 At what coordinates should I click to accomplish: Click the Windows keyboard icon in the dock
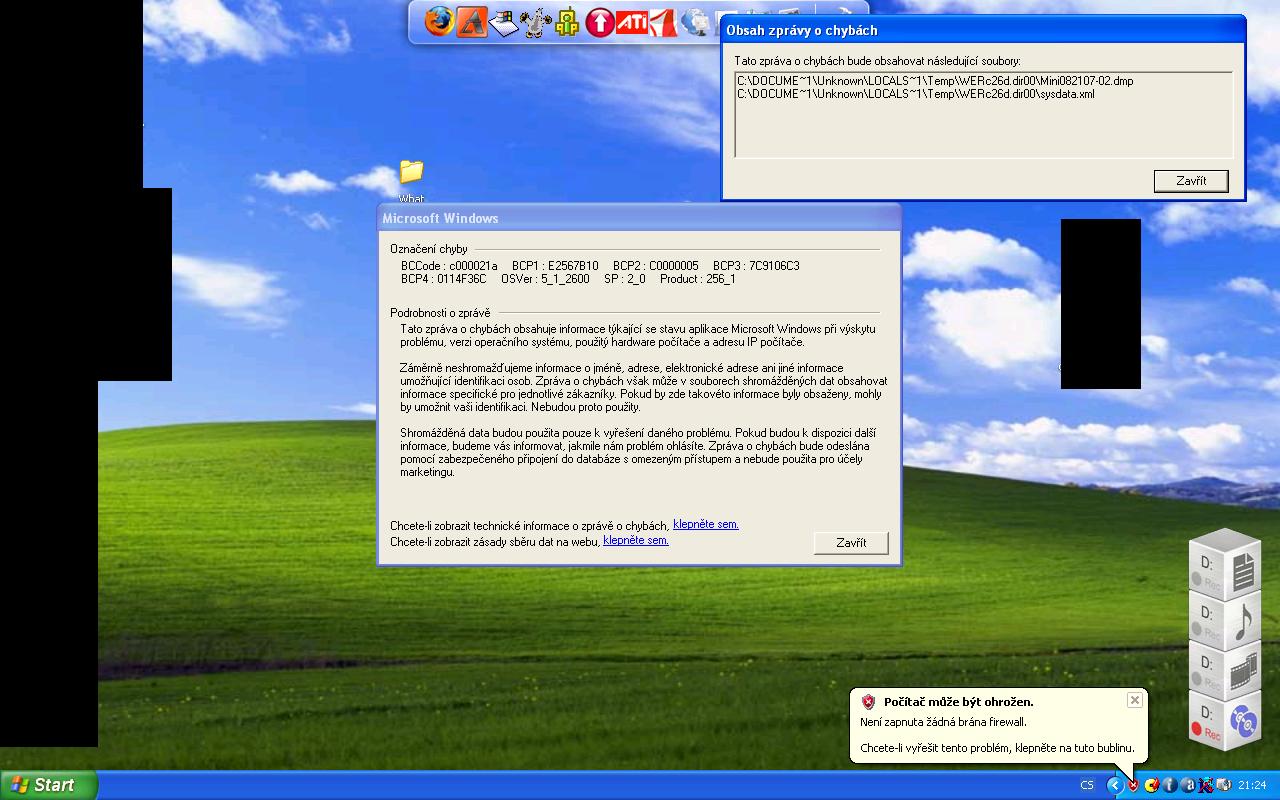click(503, 22)
